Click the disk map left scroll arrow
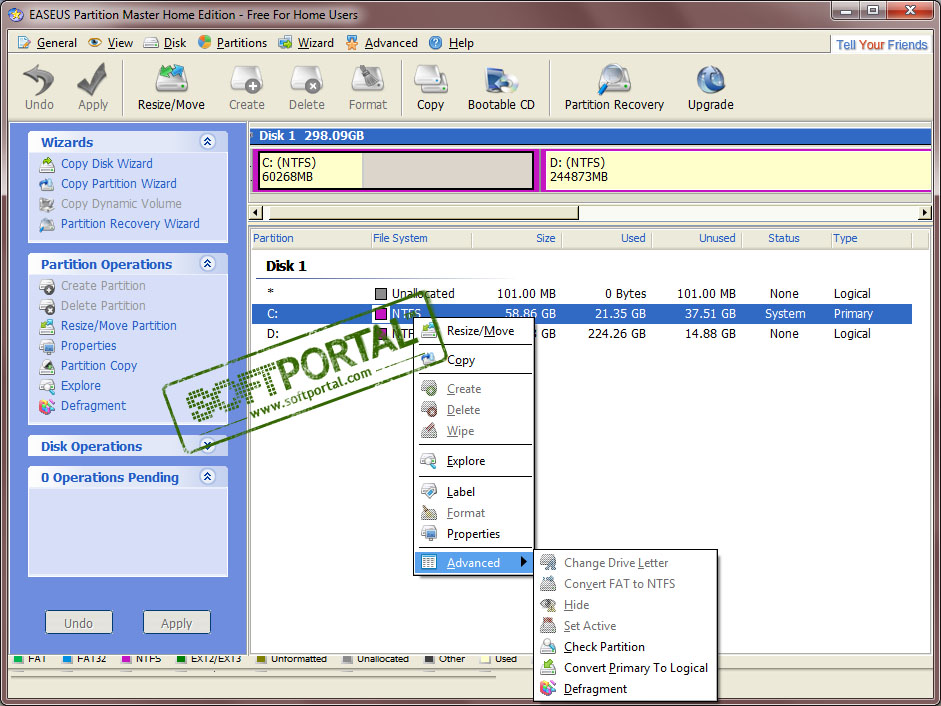This screenshot has height=706, width=941. click(256, 213)
